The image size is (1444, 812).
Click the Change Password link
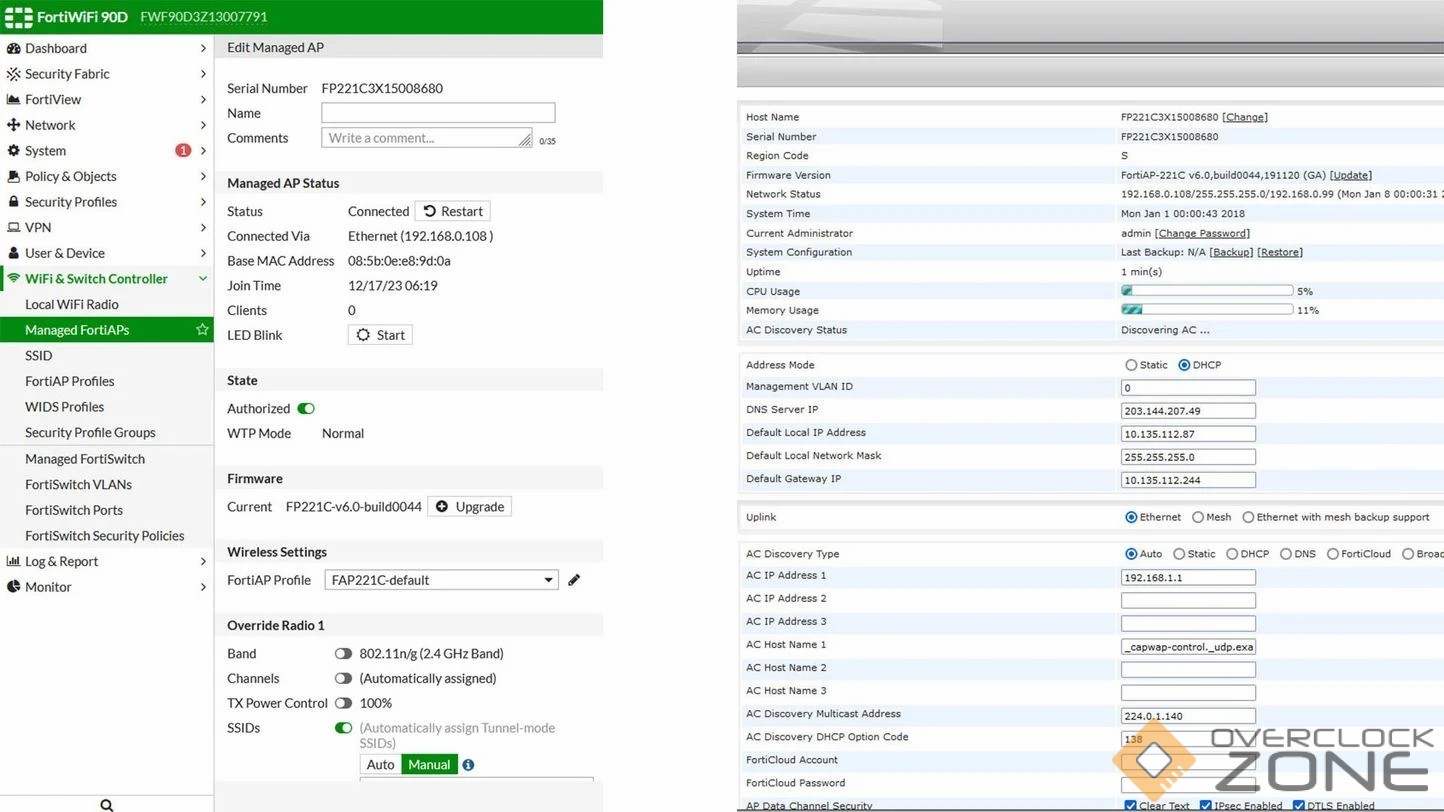pos(1202,233)
